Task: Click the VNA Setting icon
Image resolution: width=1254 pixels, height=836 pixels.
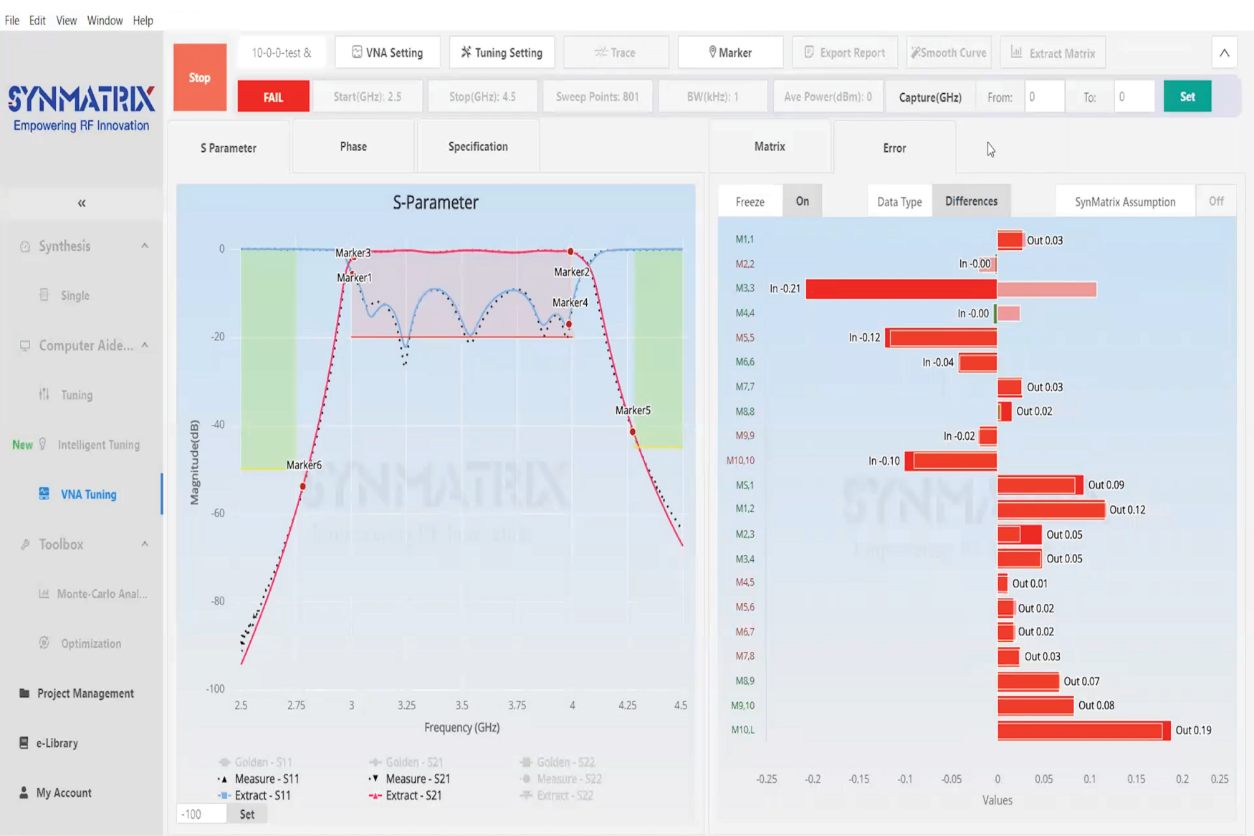Action: coord(357,52)
